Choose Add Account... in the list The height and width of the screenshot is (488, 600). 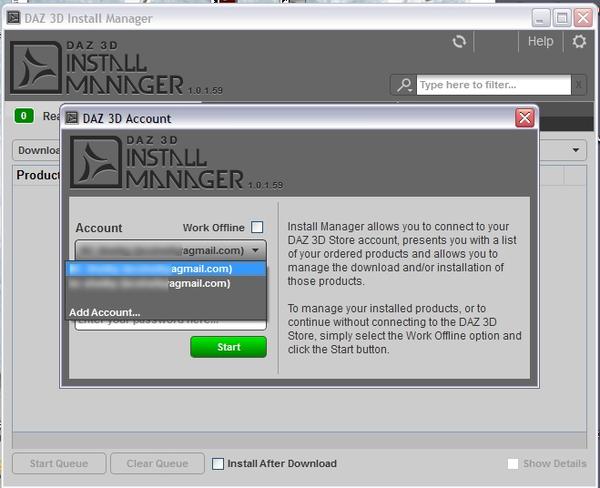[104, 312]
